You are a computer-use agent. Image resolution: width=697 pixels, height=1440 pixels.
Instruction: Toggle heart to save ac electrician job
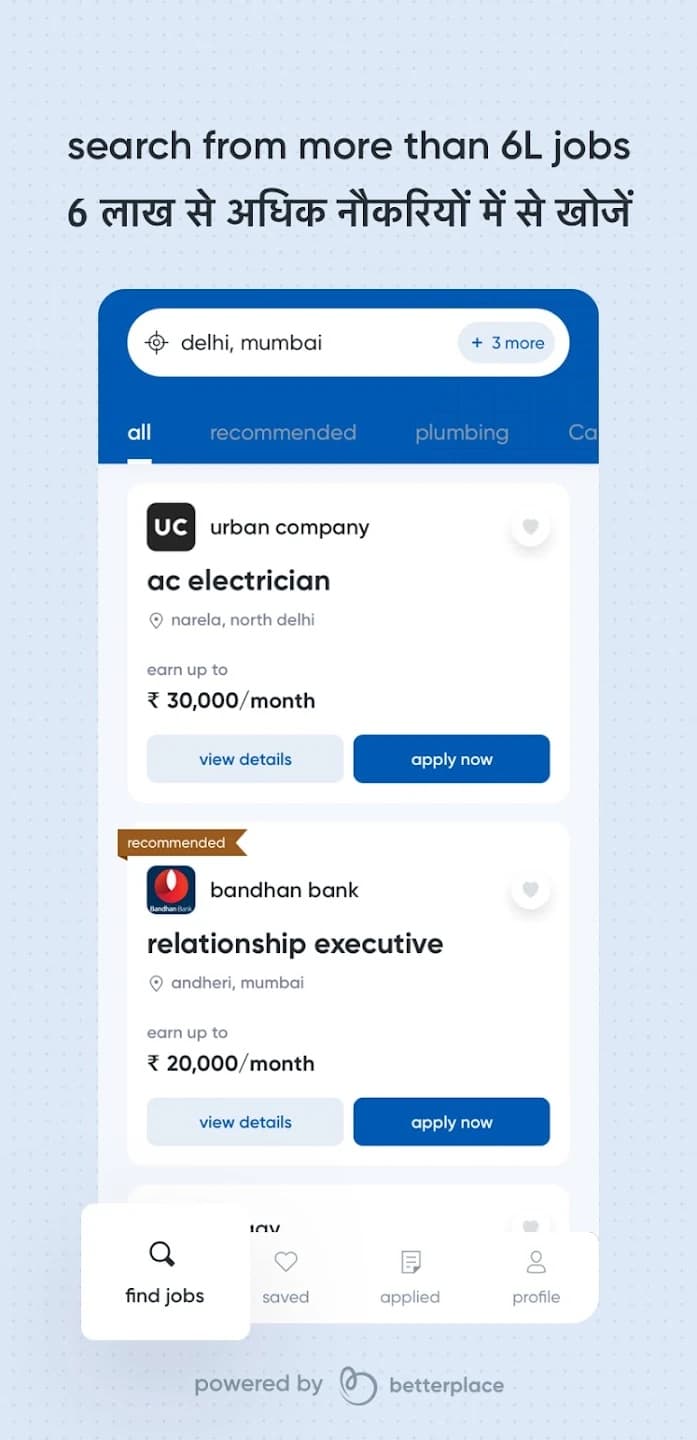click(531, 526)
